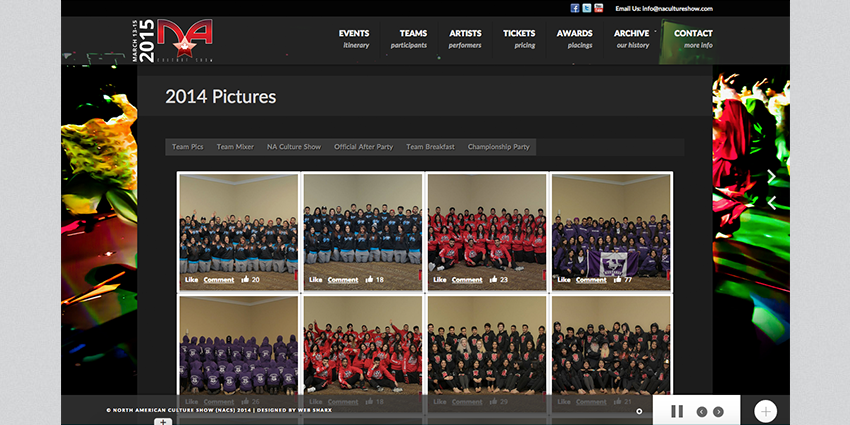This screenshot has width=850, height=425.
Task: Open the Tickets pricing menu
Action: pyautogui.click(x=519, y=39)
